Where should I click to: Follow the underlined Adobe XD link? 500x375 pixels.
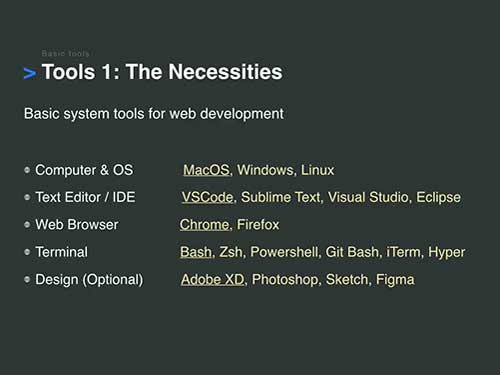pyautogui.click(x=213, y=279)
